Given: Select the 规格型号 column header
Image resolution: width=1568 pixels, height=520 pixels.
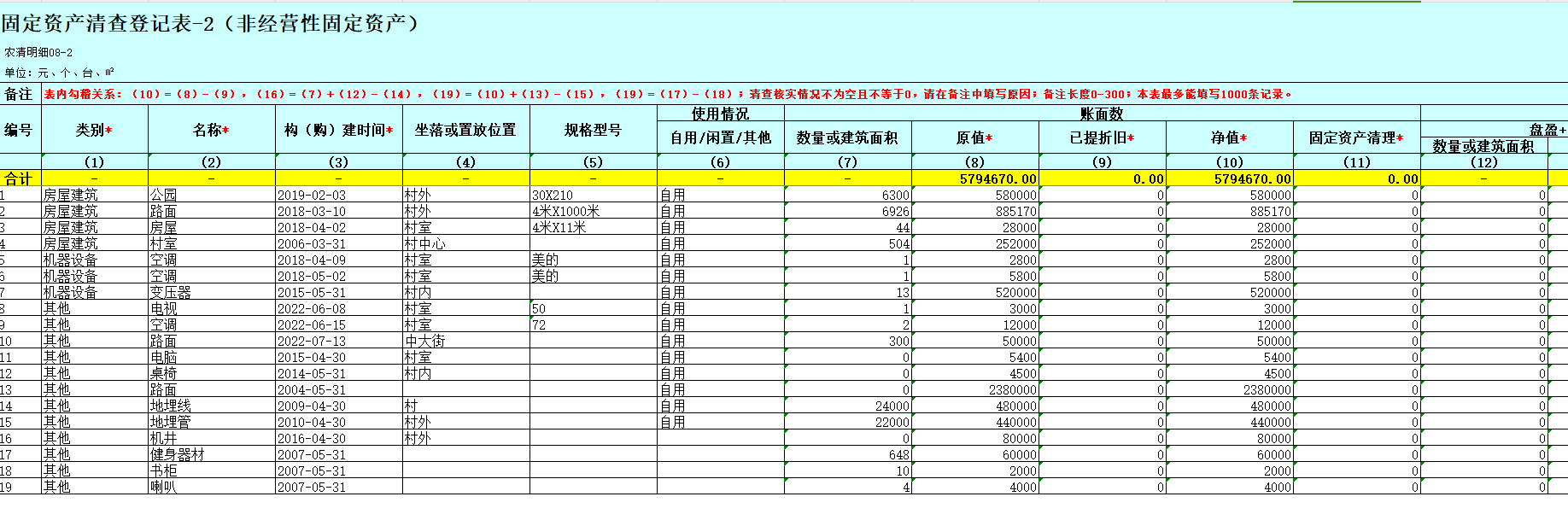Looking at the screenshot, I should [593, 130].
